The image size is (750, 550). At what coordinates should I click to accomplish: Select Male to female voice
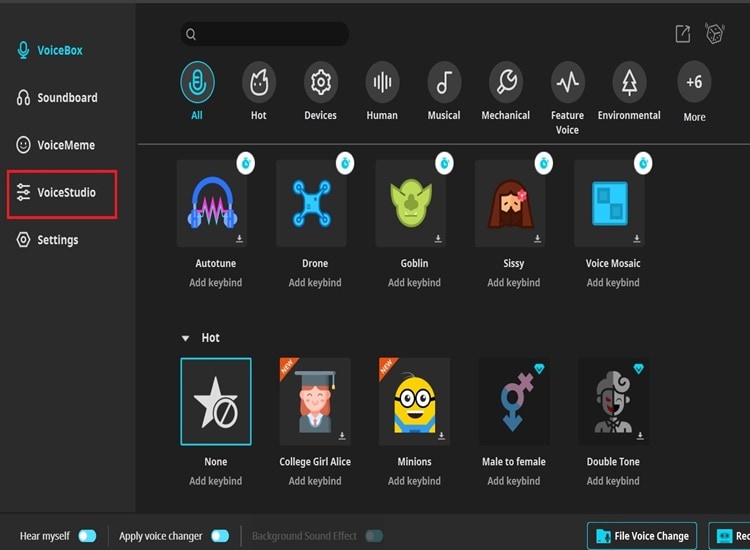(514, 401)
